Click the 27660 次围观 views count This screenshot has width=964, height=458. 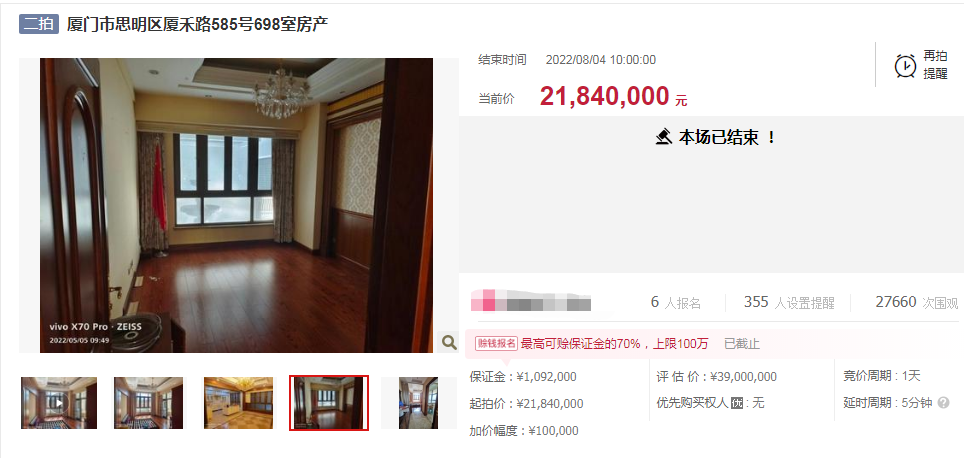pyautogui.click(x=917, y=302)
